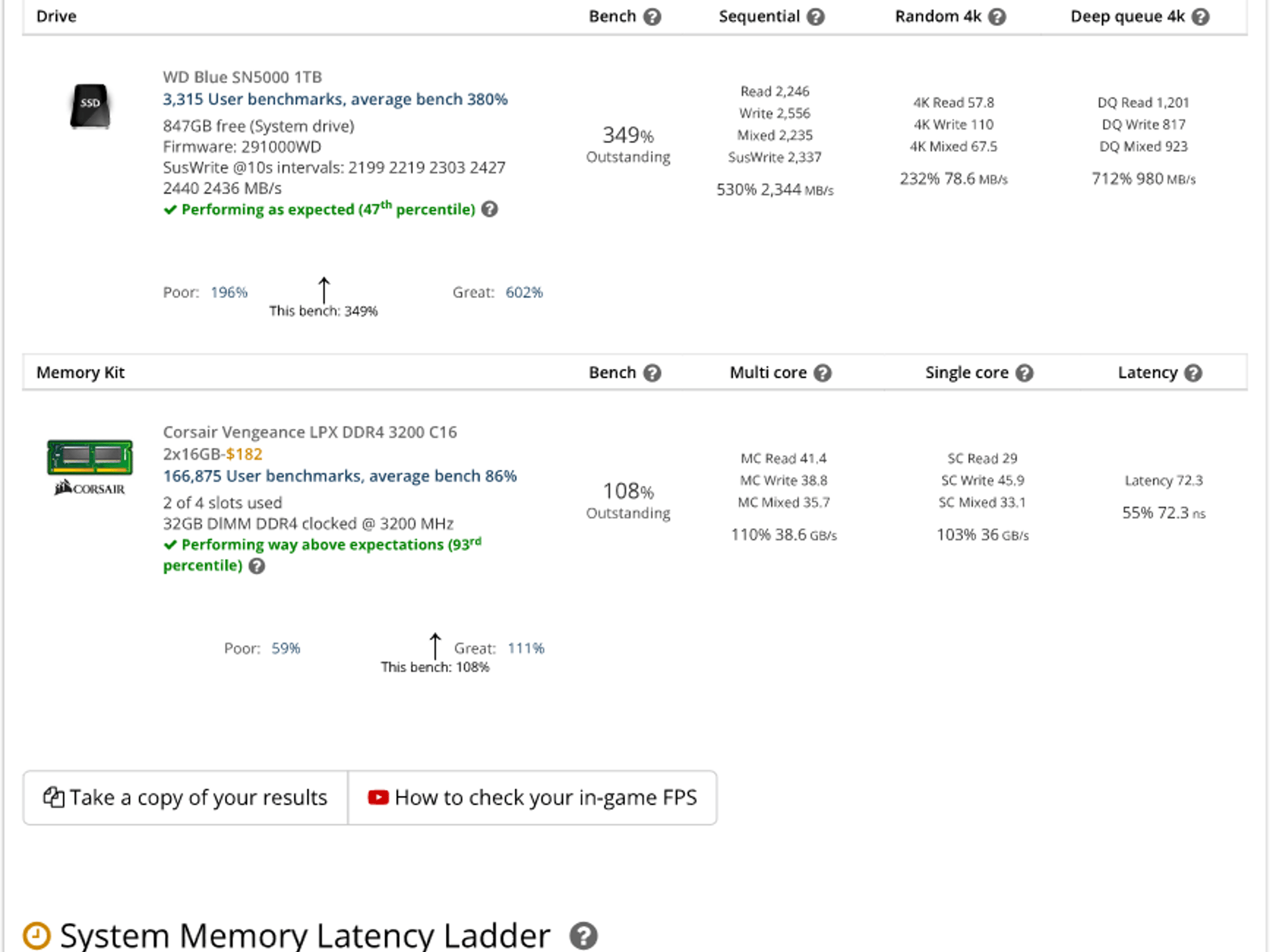The height and width of the screenshot is (952, 1270).
Task: Click How to check your in-game FPS
Action: [x=533, y=798]
